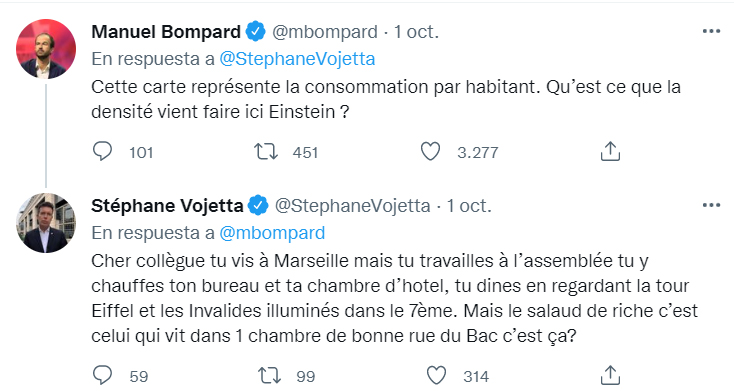Click the @StephaneVojetta mention link
The image size is (734, 391).
tap(297, 59)
